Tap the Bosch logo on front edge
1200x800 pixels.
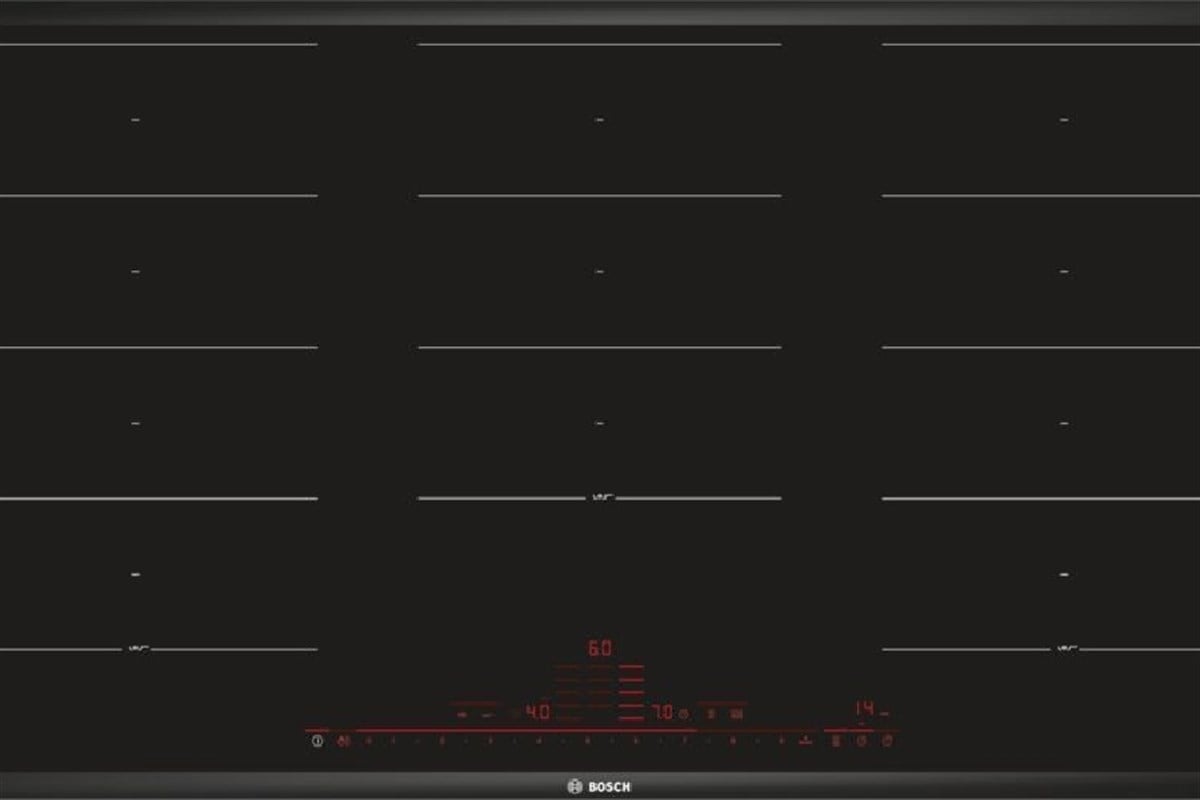599,785
